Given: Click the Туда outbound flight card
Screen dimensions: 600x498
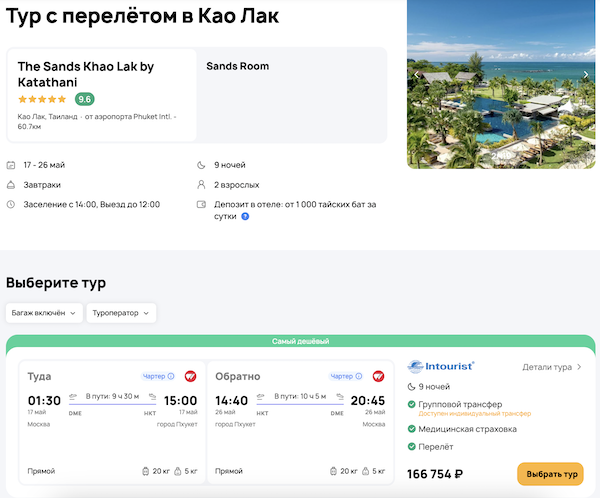Looking at the screenshot, I should [x=111, y=421].
